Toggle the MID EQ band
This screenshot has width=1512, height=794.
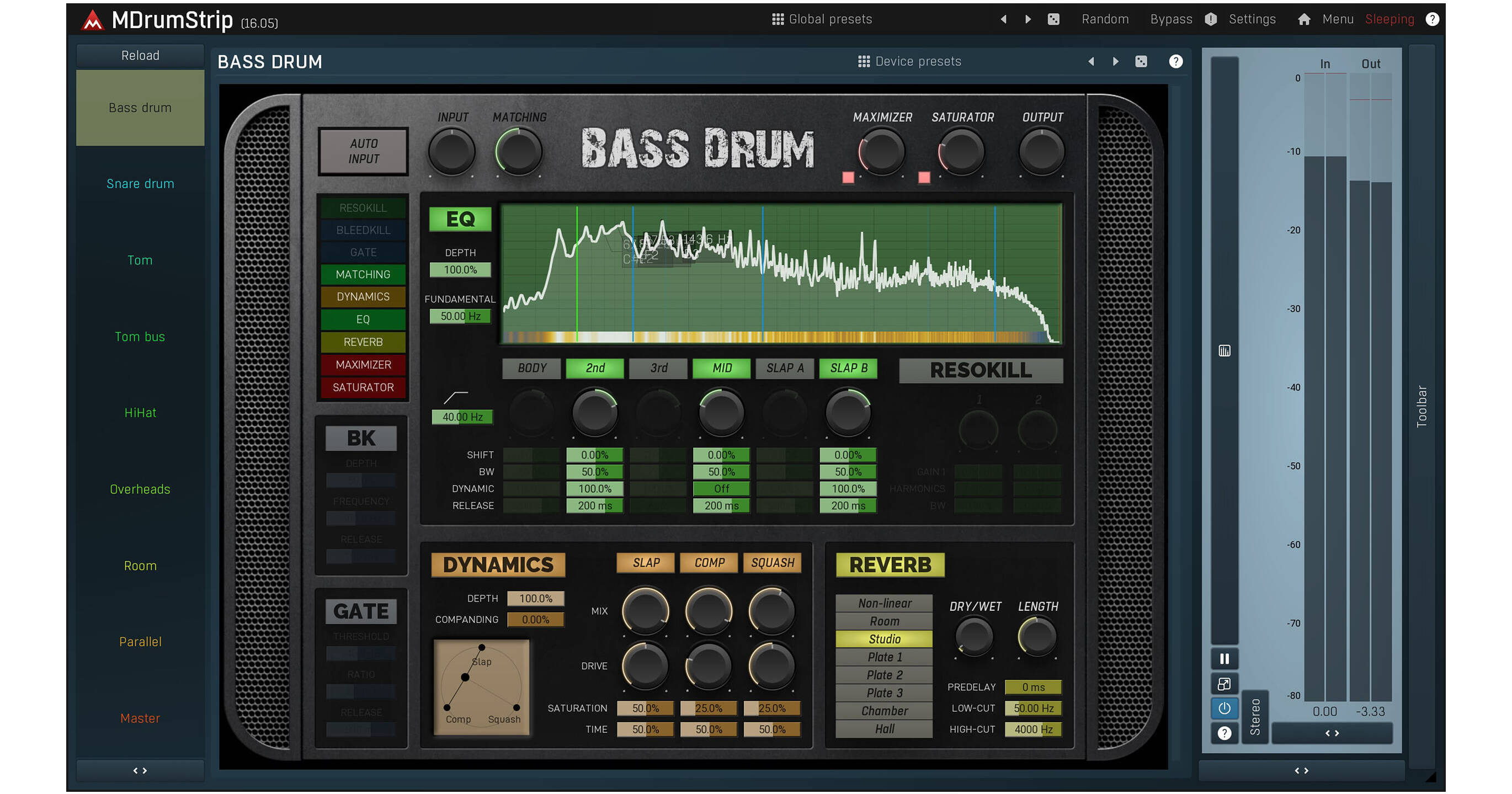click(x=721, y=368)
